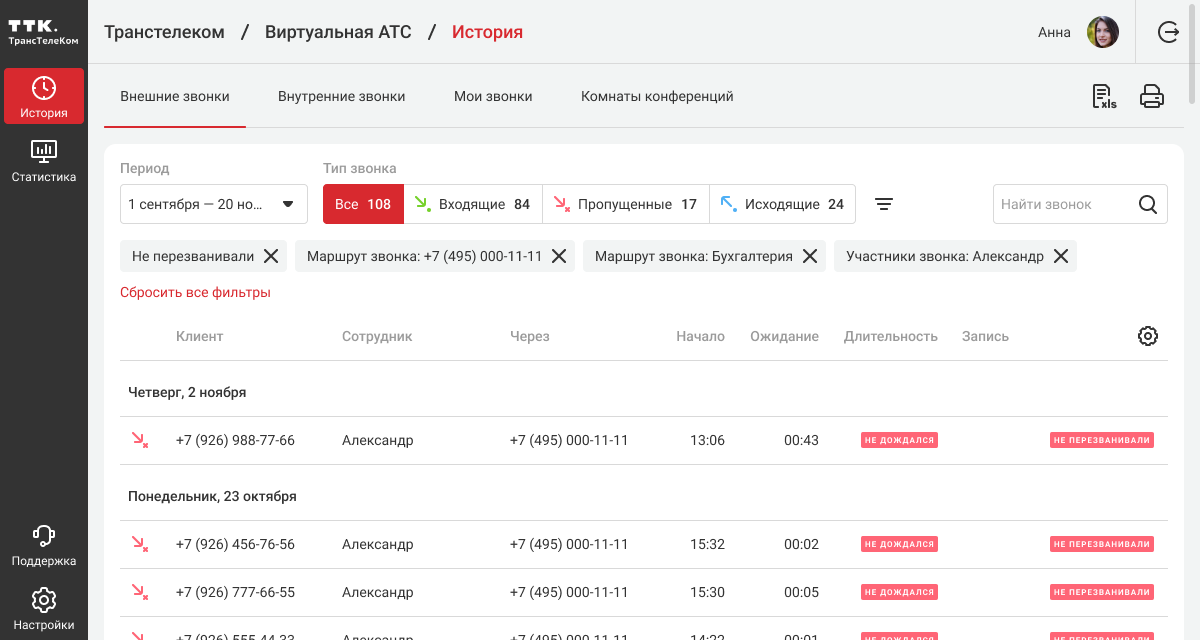Remove the Не перезванивали filter chip
The image size is (1200, 640).
tap(271, 256)
